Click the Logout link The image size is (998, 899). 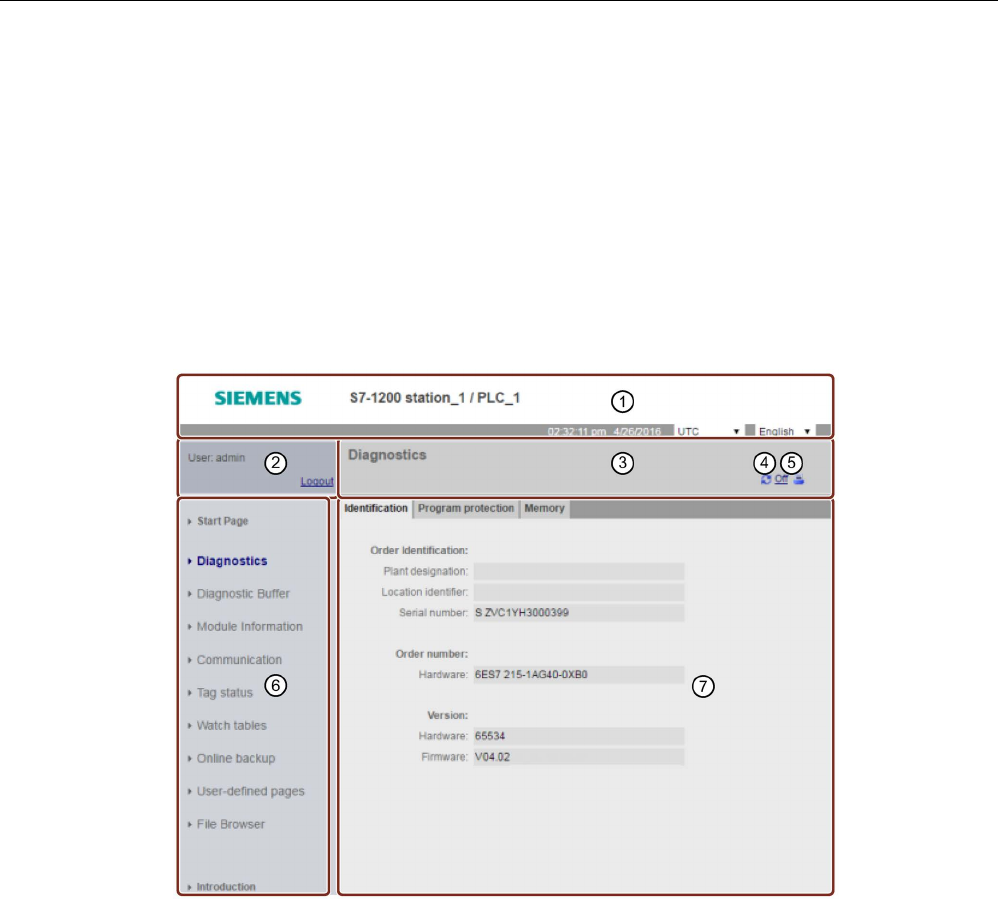pyautogui.click(x=317, y=481)
